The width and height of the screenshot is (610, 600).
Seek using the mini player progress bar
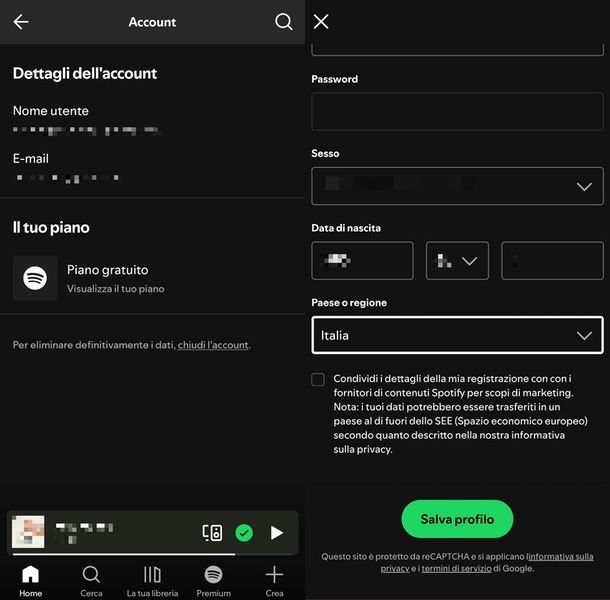coord(152,554)
